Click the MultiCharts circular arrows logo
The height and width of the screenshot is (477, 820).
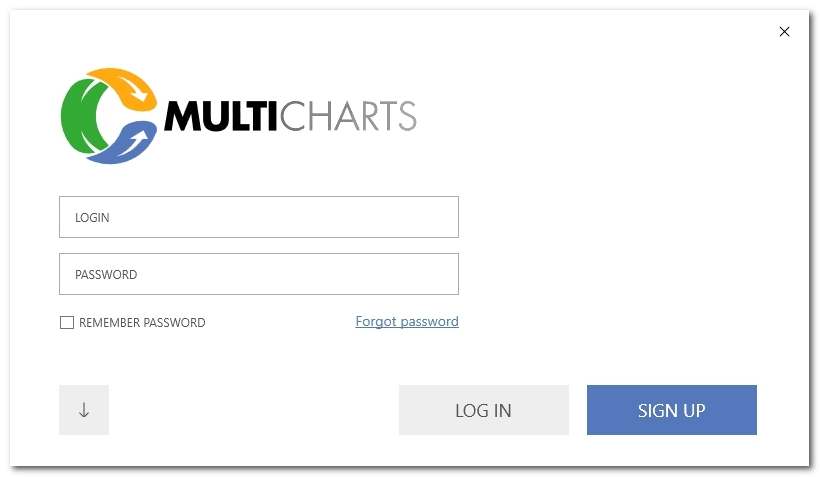109,116
